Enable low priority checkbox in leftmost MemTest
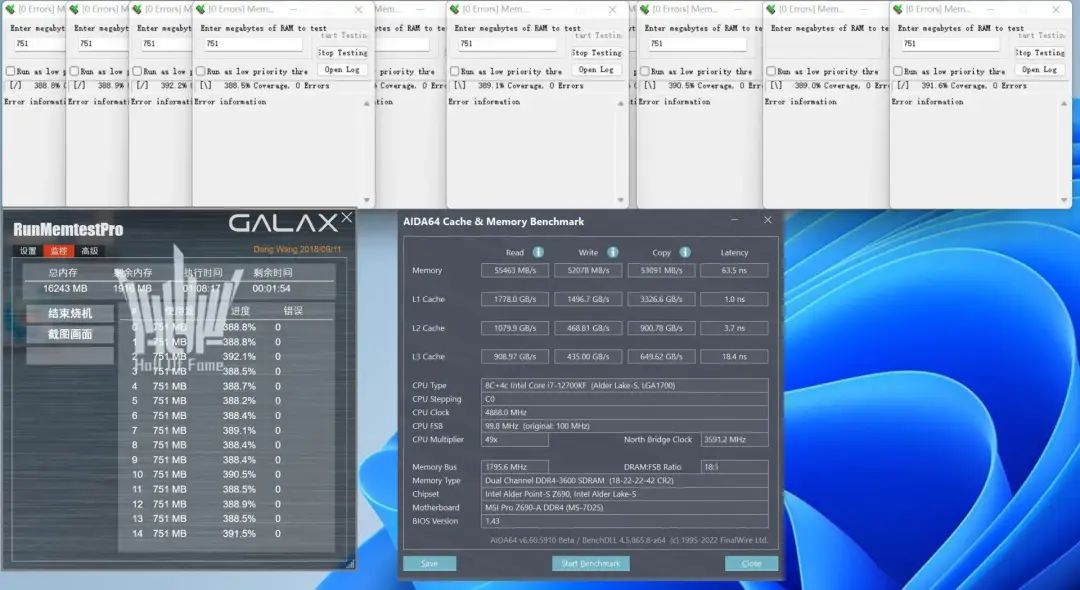 (11, 72)
